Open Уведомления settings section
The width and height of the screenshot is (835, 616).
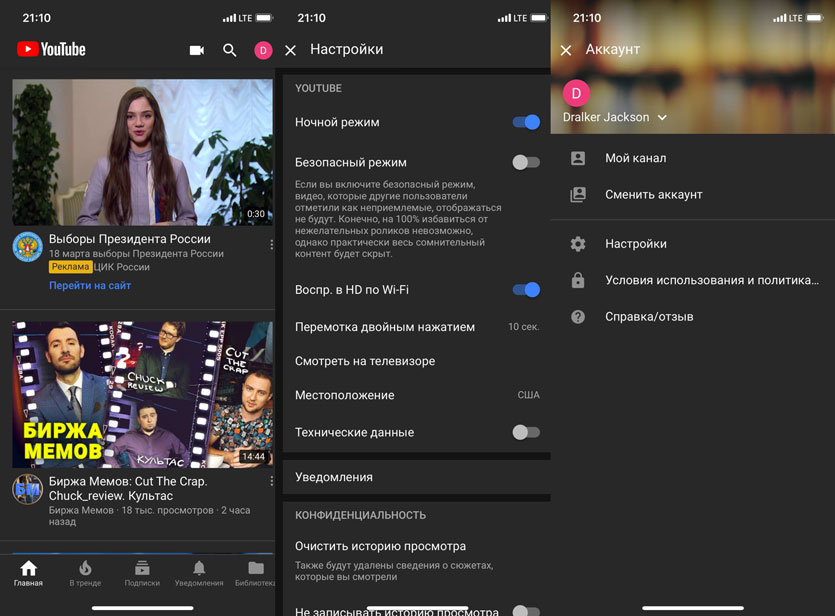(x=417, y=477)
